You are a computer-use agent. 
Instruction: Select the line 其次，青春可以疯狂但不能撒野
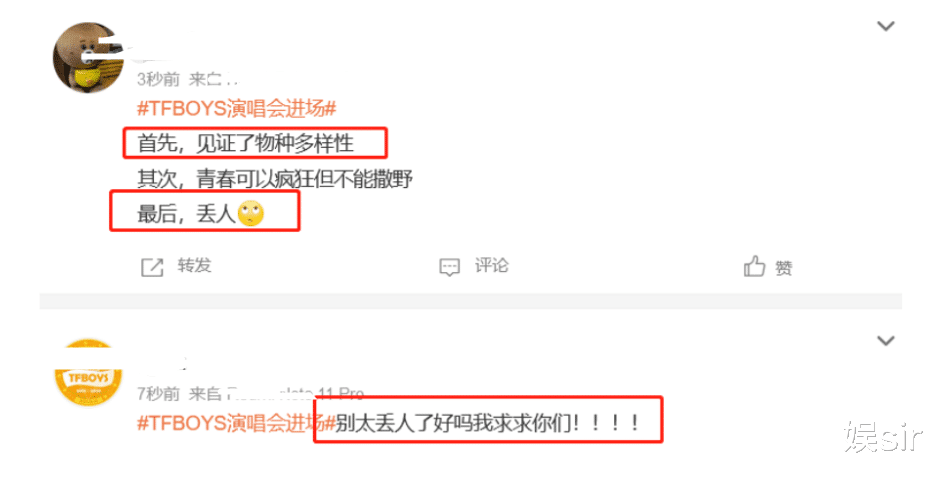tap(275, 179)
